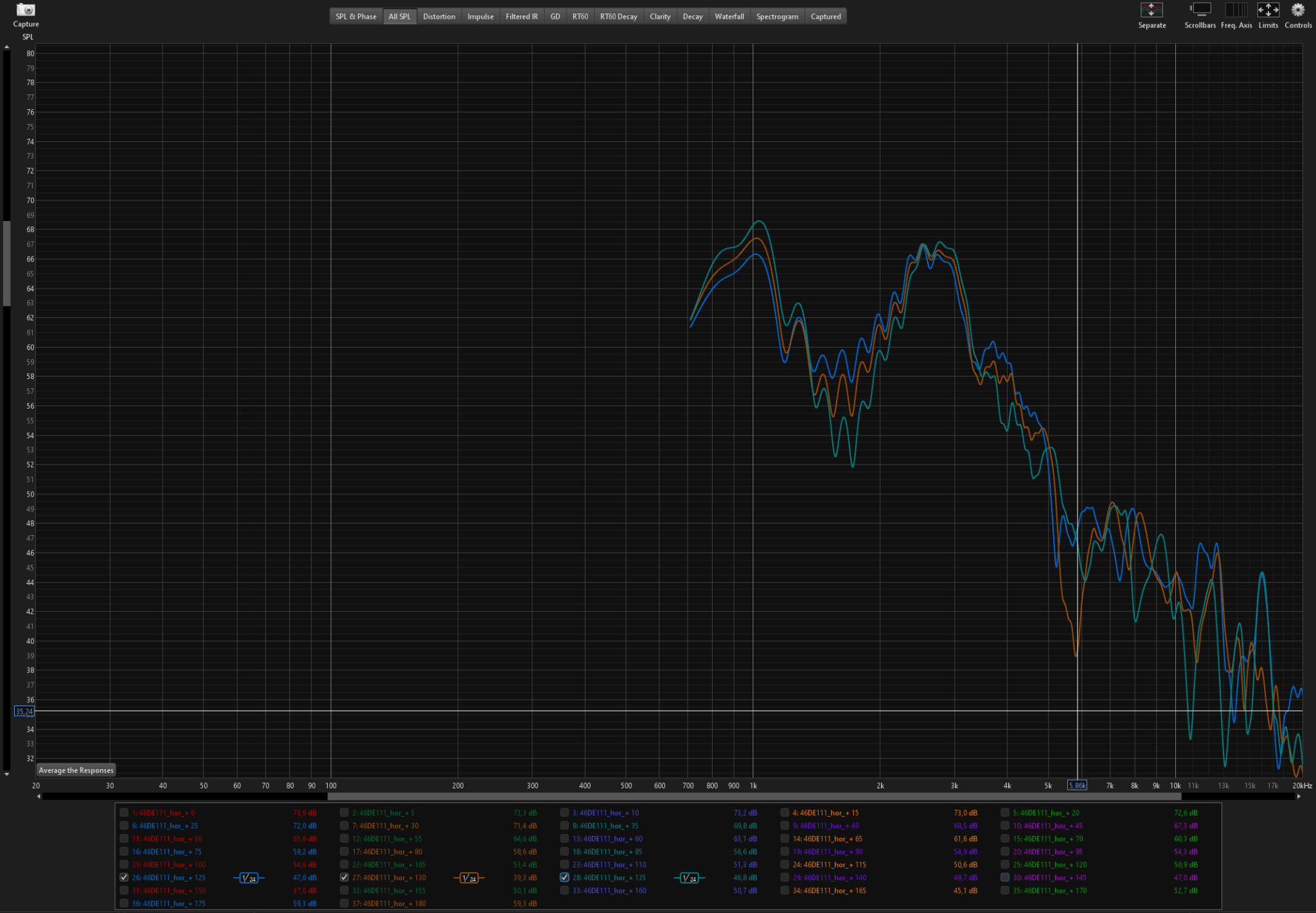The height and width of the screenshot is (913, 1316).
Task: Click the Freq. Axis icon
Action: coord(1236,10)
